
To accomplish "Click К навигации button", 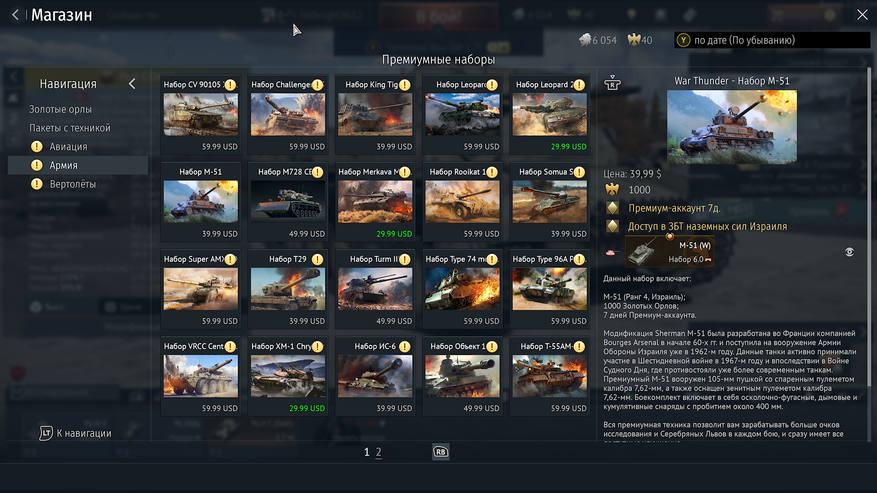I will [x=76, y=433].
